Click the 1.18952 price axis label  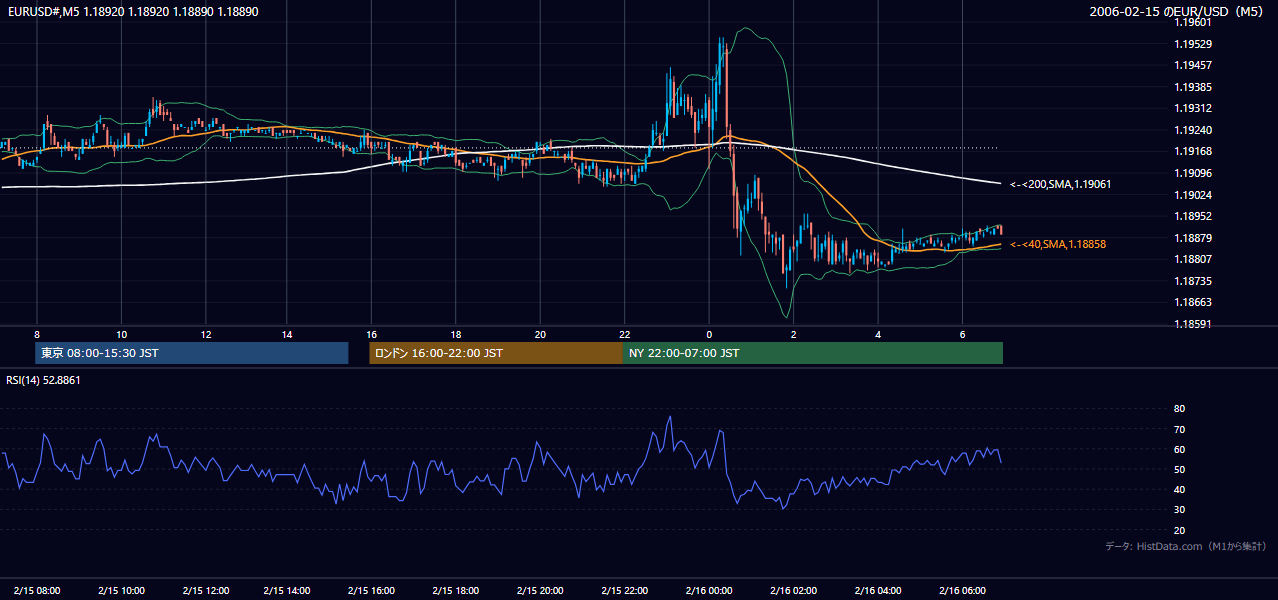1192,216
